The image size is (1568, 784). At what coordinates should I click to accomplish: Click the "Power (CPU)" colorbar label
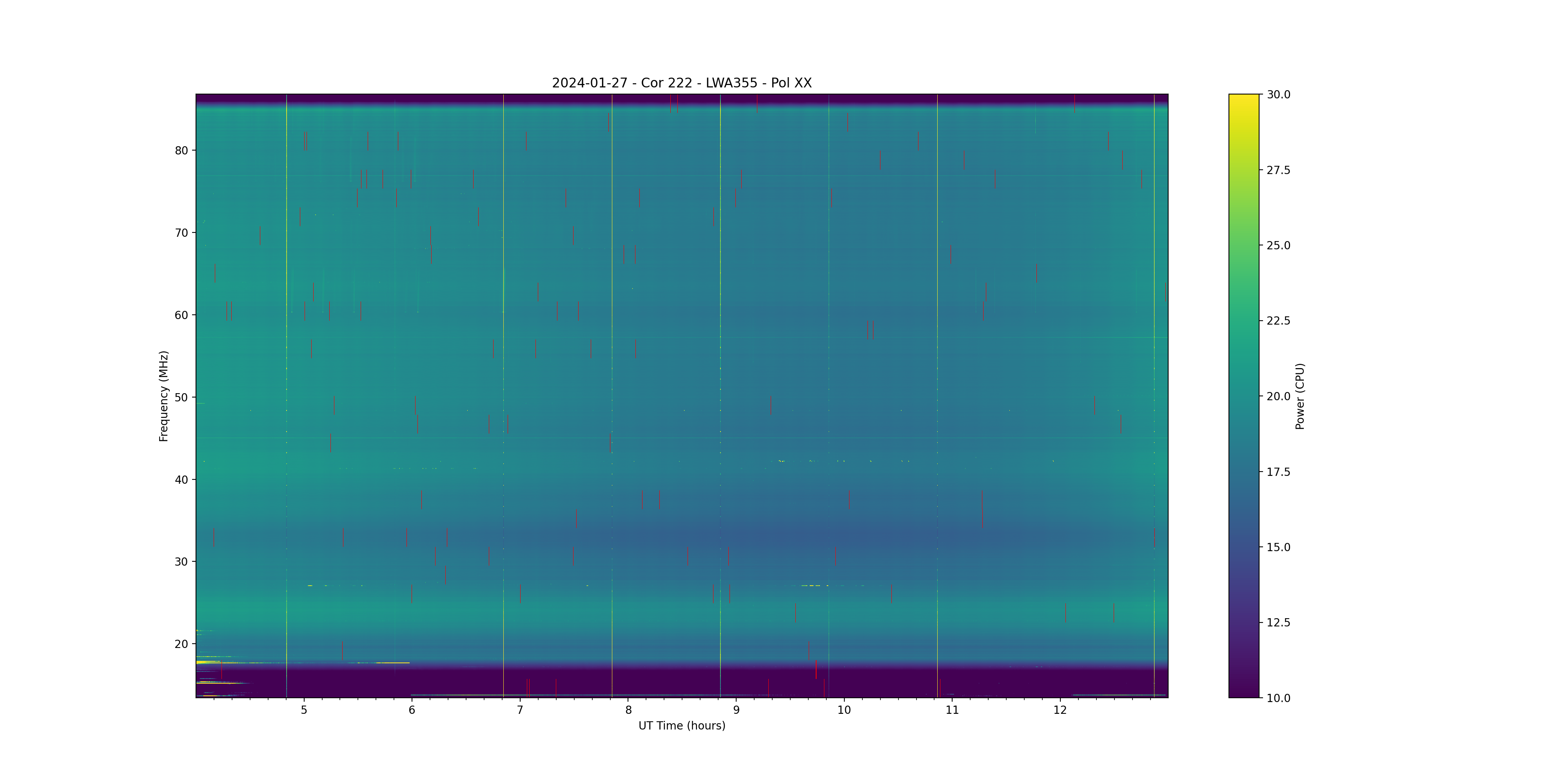[1299, 396]
